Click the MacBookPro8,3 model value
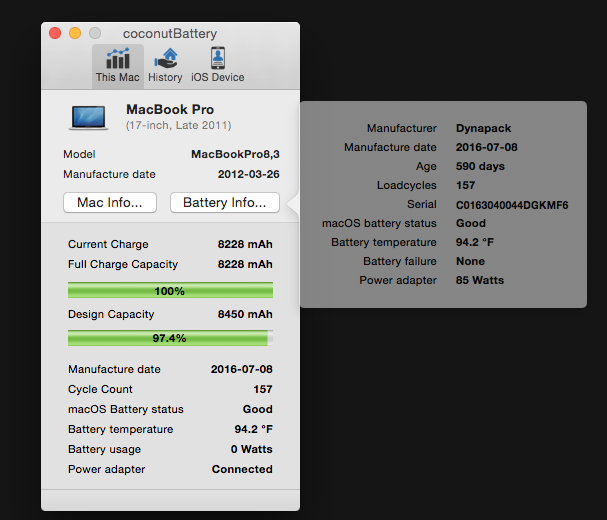The image size is (607, 520). click(235, 154)
